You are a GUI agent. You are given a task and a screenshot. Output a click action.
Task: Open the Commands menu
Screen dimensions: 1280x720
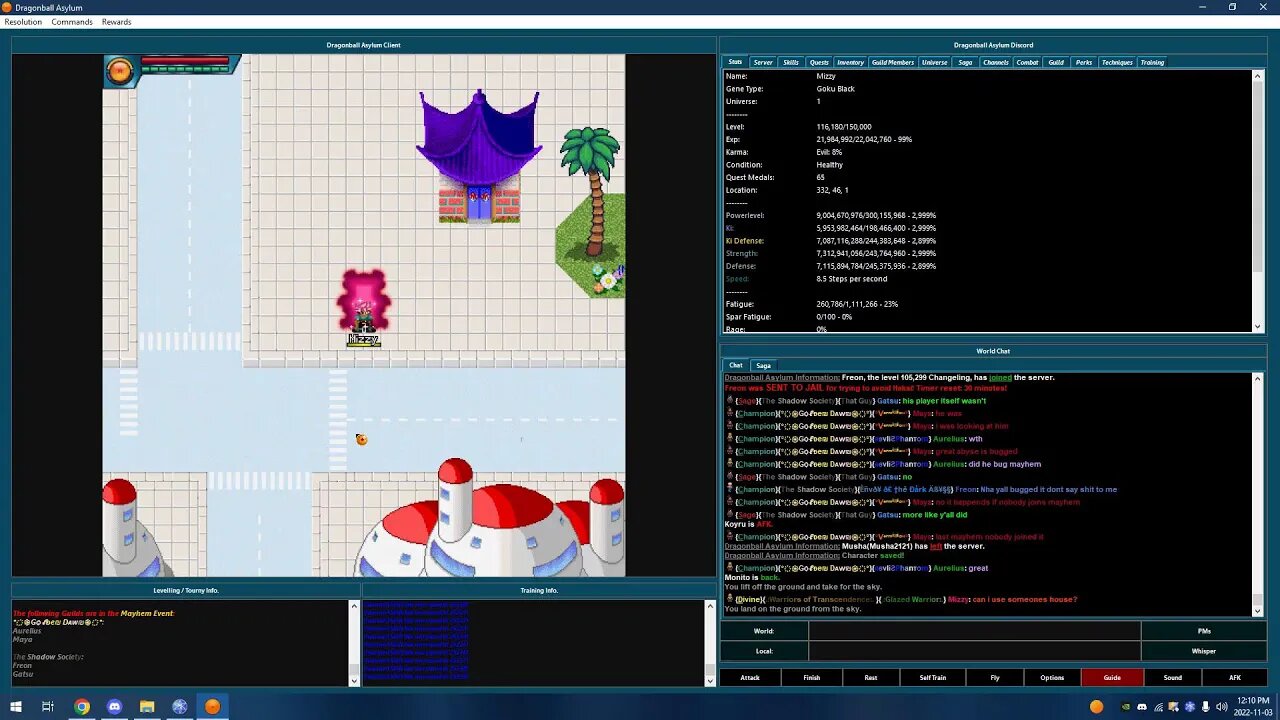[72, 22]
